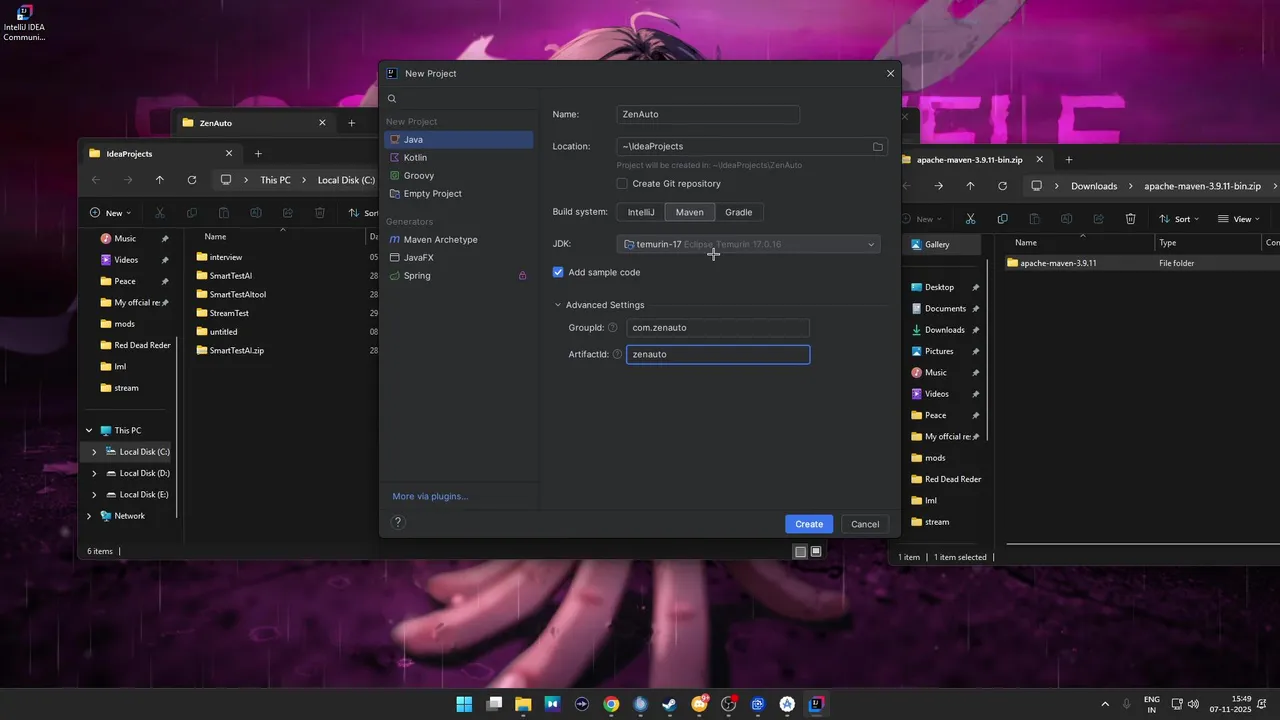Click Downloads in apache-maven breadcrumb
This screenshot has height=720, width=1280.
point(1094,186)
